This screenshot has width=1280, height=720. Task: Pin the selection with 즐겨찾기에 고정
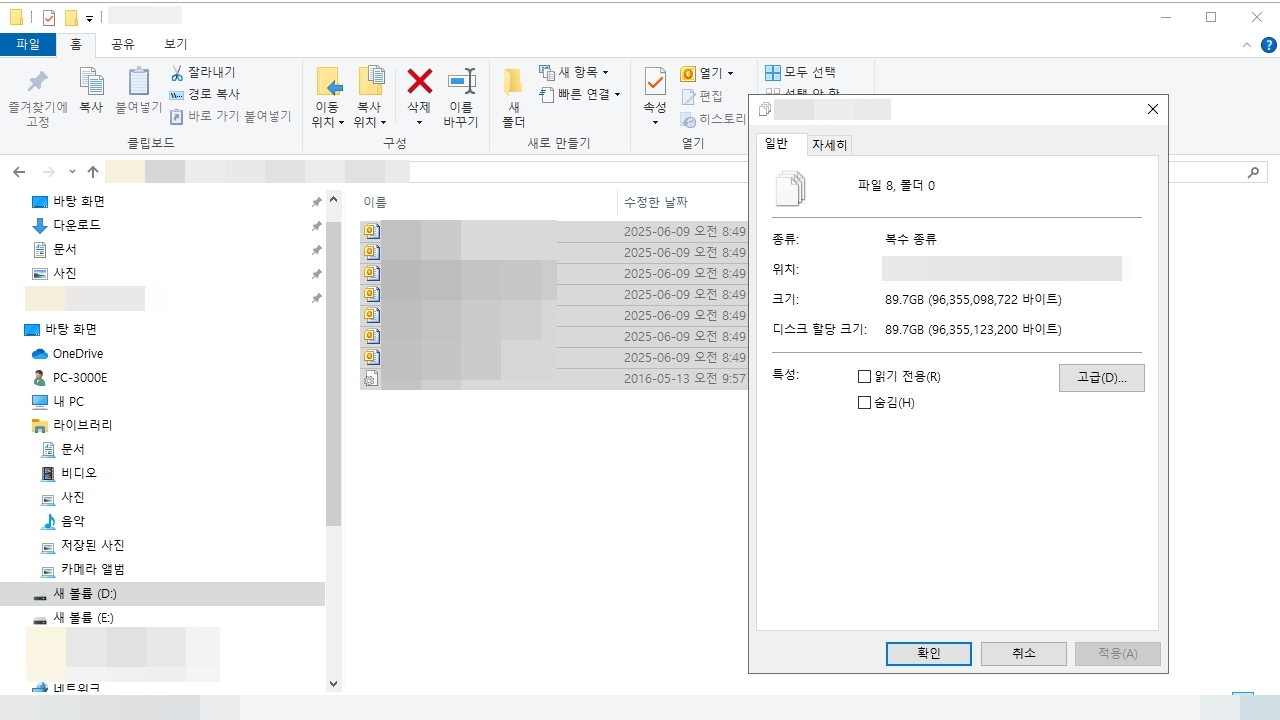[x=37, y=97]
